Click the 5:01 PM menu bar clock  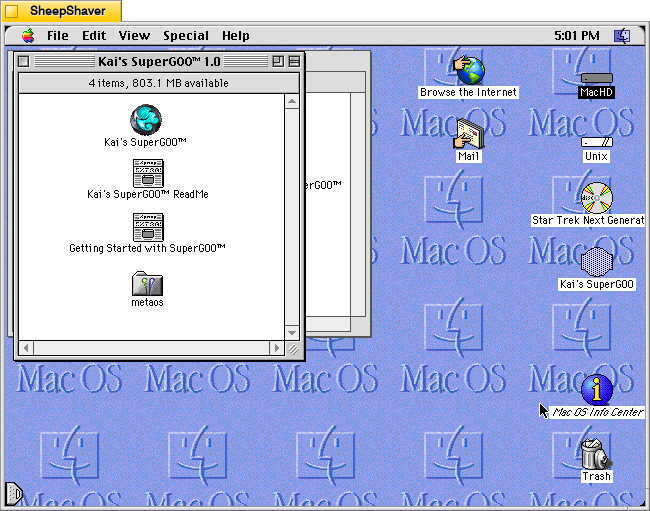coord(577,36)
